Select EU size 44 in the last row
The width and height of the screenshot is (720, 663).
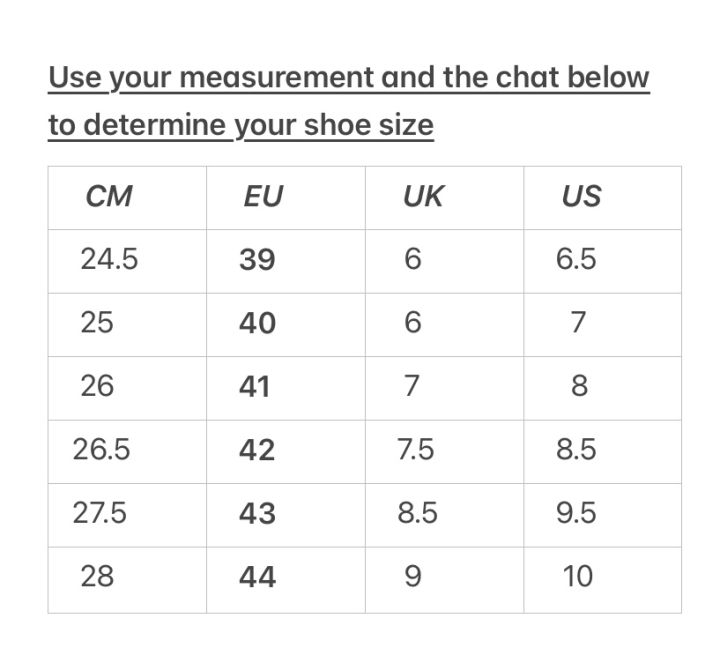[257, 577]
